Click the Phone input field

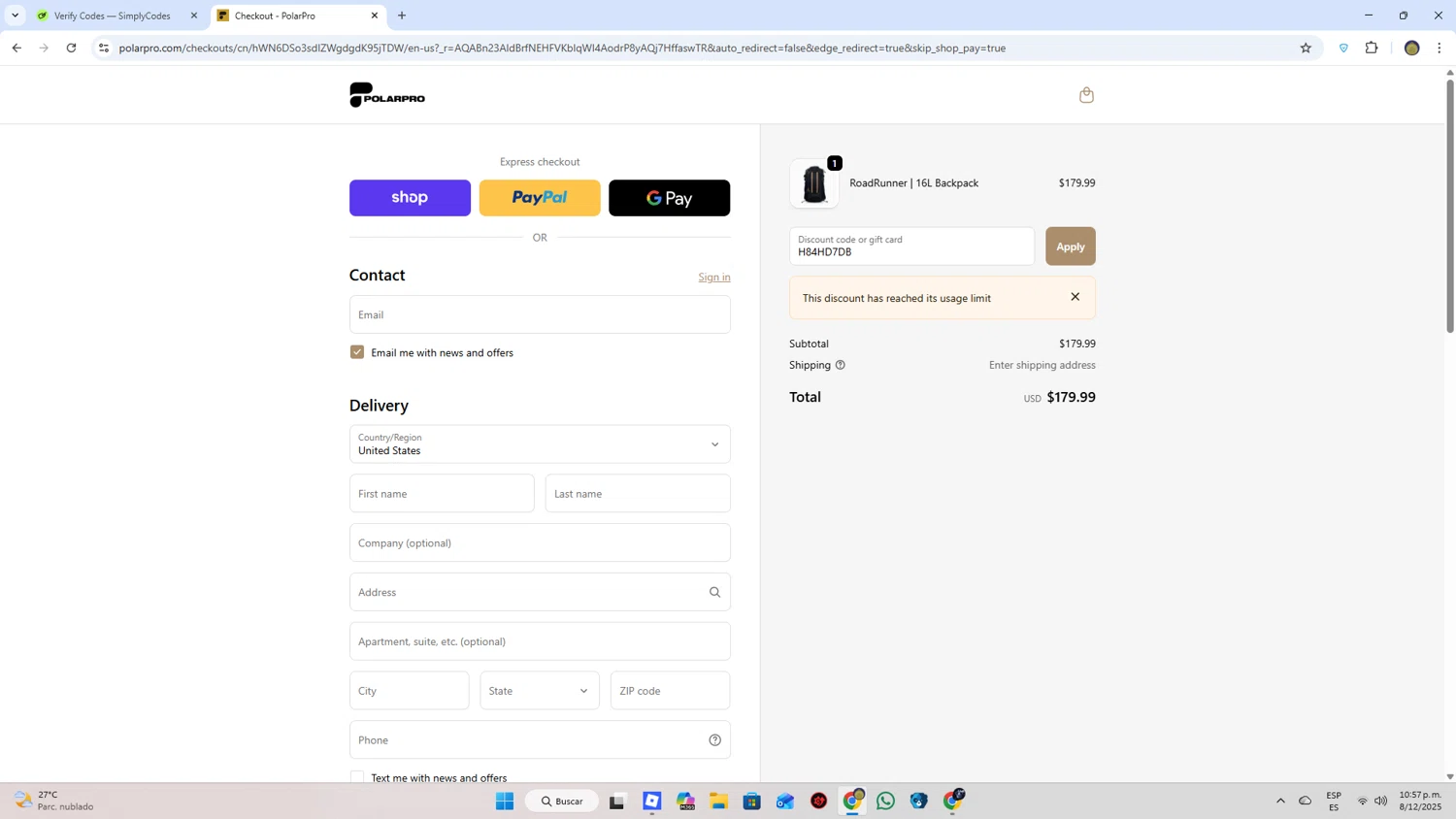click(x=540, y=740)
